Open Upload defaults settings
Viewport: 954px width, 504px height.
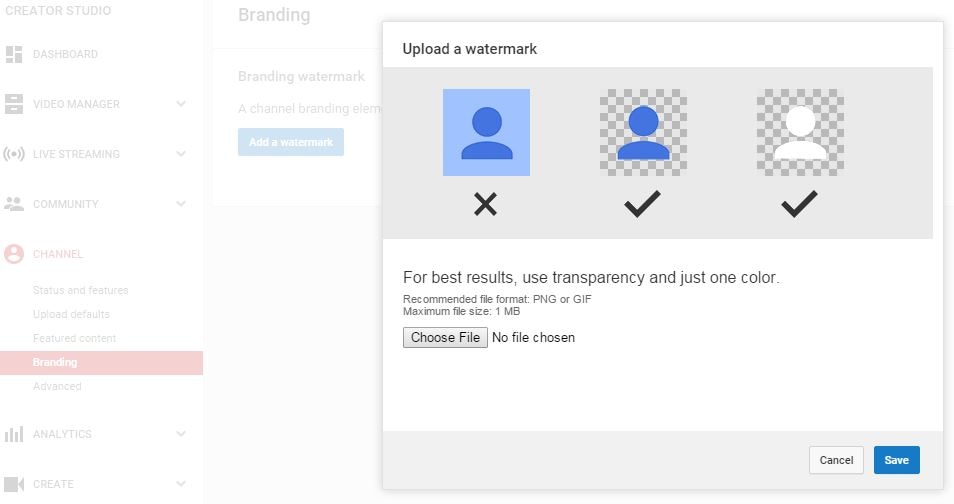[x=71, y=314]
